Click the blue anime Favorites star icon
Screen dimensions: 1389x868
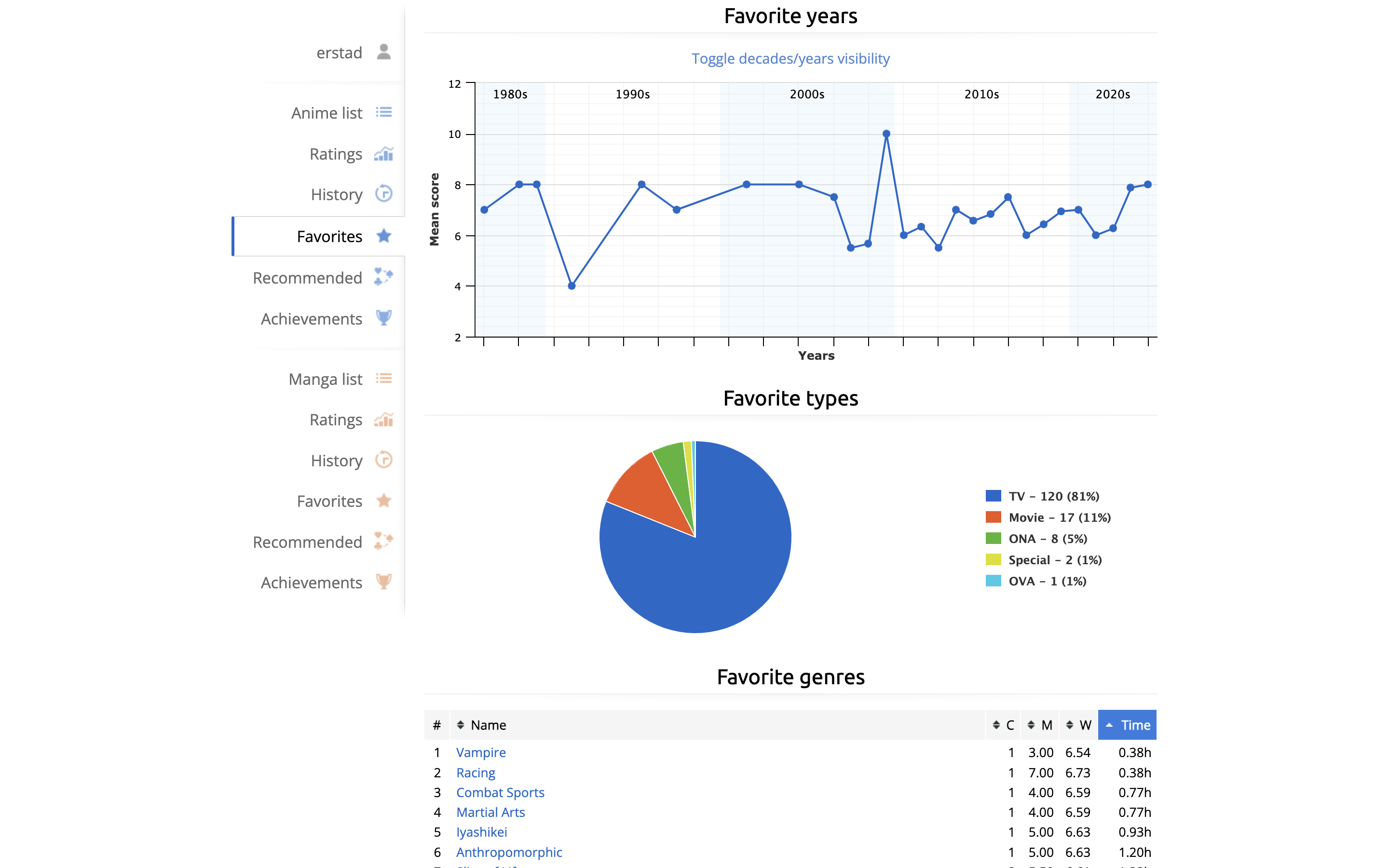pyautogui.click(x=383, y=236)
